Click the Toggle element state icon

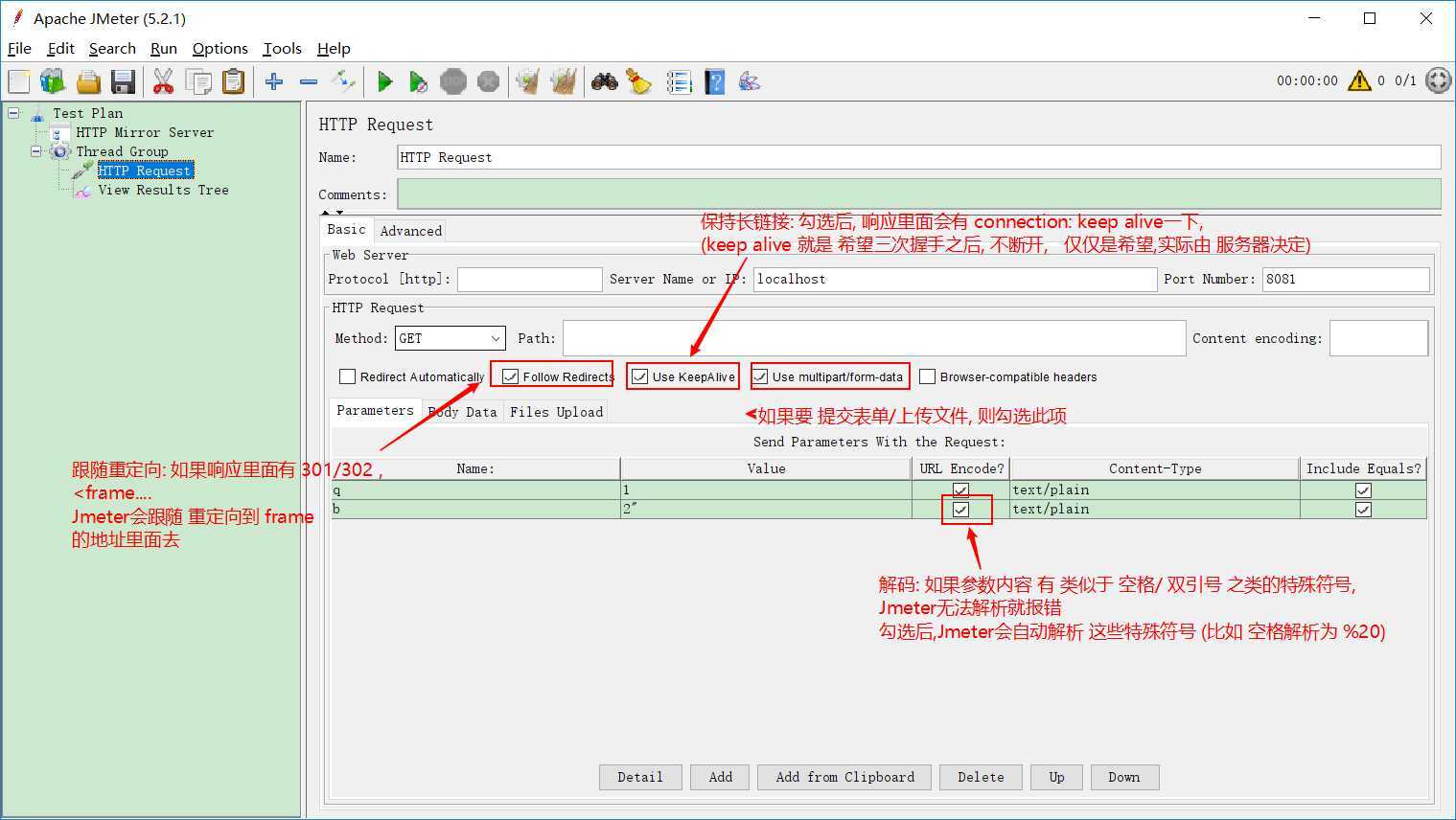[x=343, y=81]
